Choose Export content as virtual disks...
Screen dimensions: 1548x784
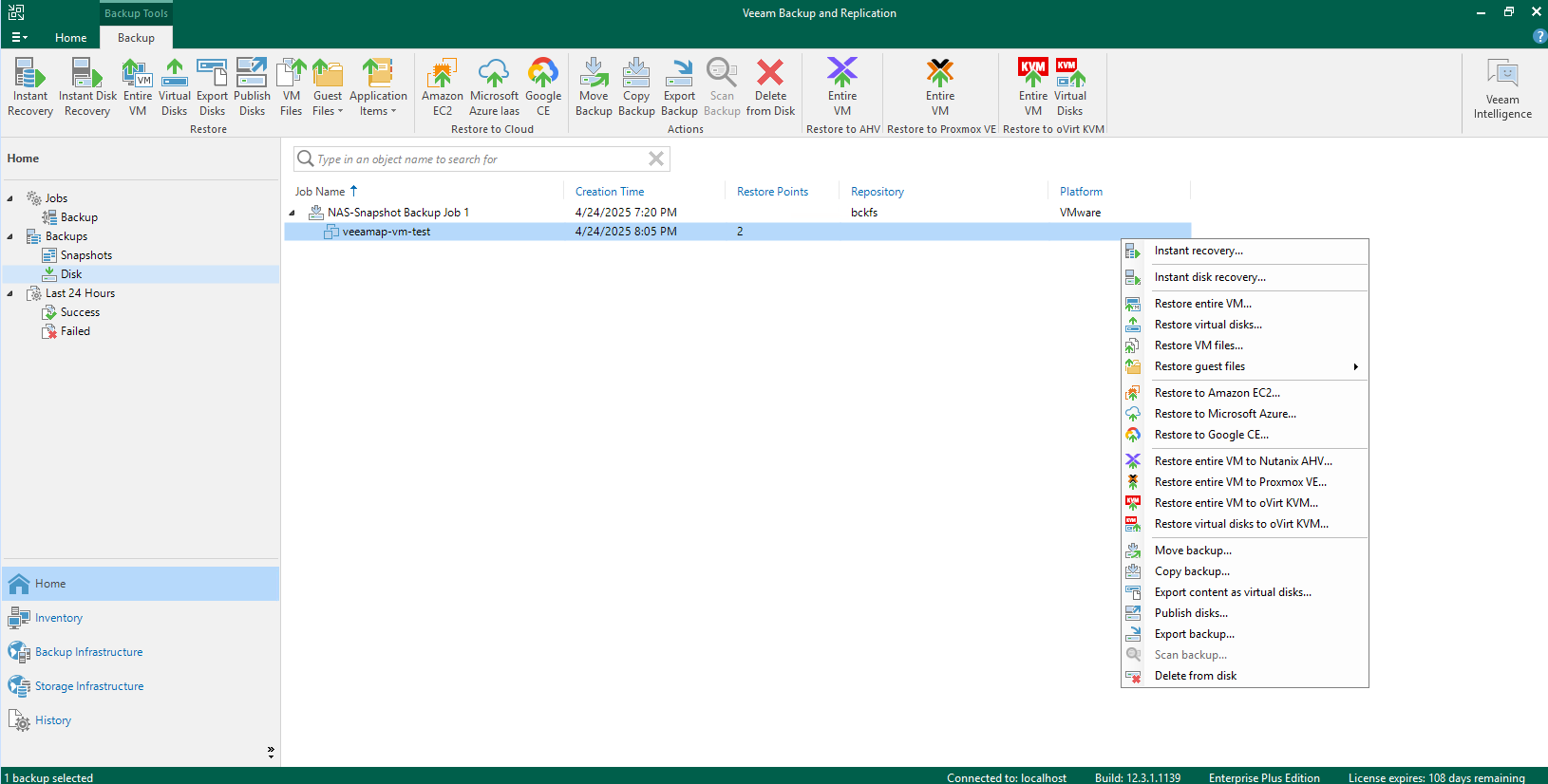1245,592
